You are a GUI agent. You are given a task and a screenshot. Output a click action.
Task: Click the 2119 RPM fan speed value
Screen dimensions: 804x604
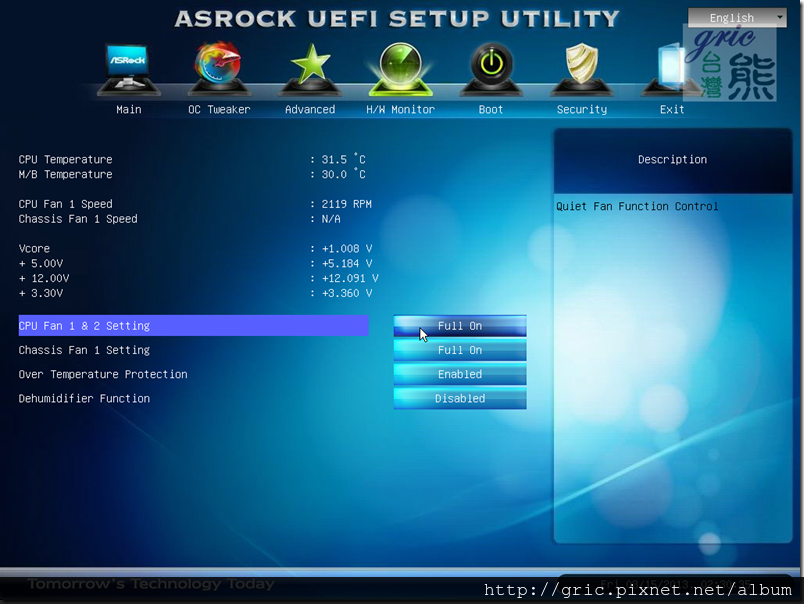pos(347,204)
